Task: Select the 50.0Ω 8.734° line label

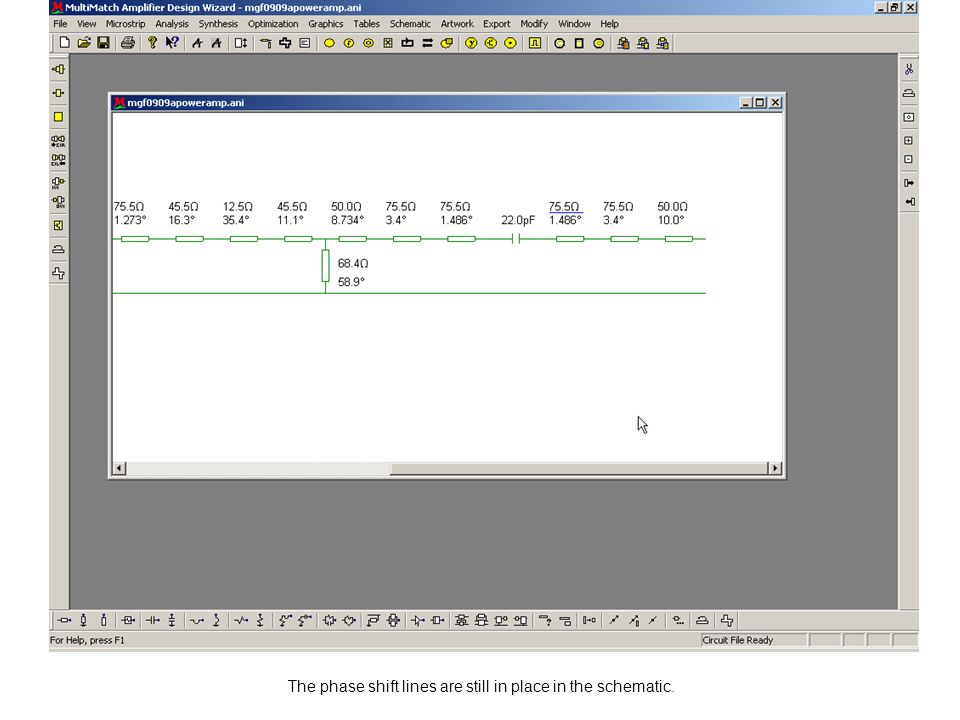Action: pos(347,213)
